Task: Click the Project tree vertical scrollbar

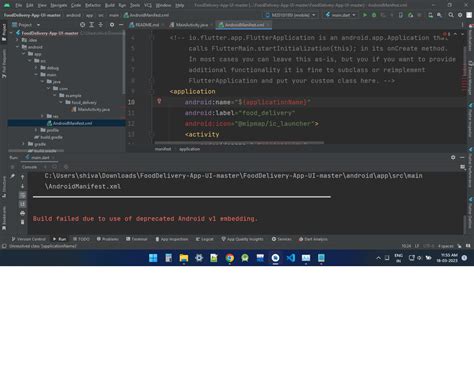Action: coord(124,63)
